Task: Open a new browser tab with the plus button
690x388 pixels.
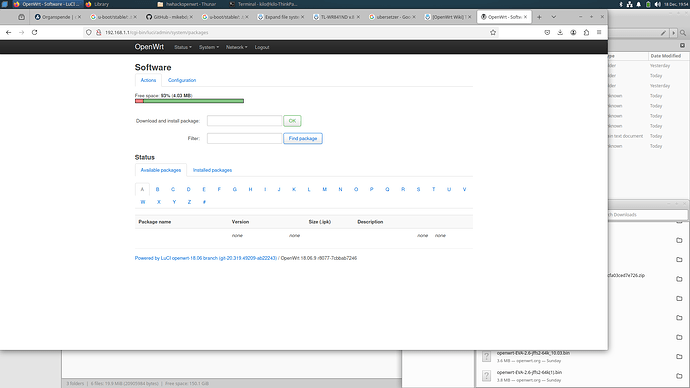Action: pyautogui.click(x=539, y=17)
